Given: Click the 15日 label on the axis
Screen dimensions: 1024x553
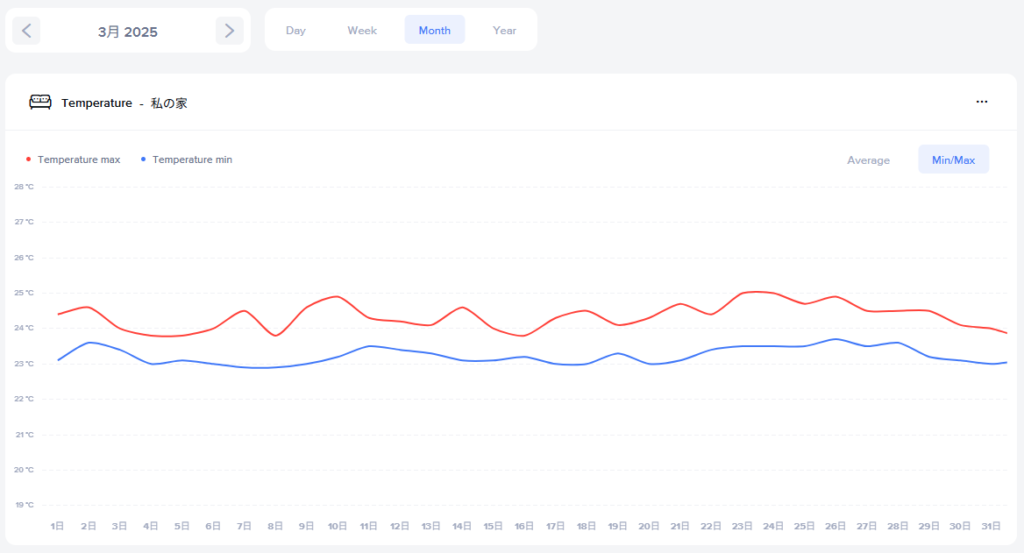Looking at the screenshot, I should [x=493, y=526].
